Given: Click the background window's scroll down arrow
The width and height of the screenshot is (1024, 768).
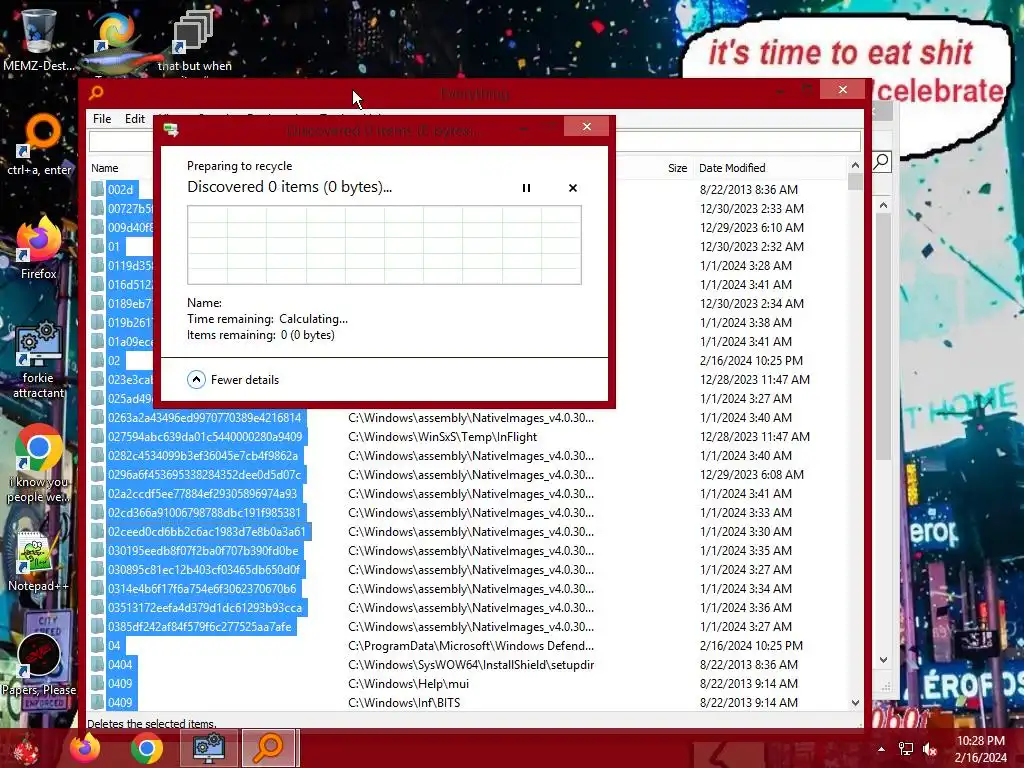Looking at the screenshot, I should [883, 660].
